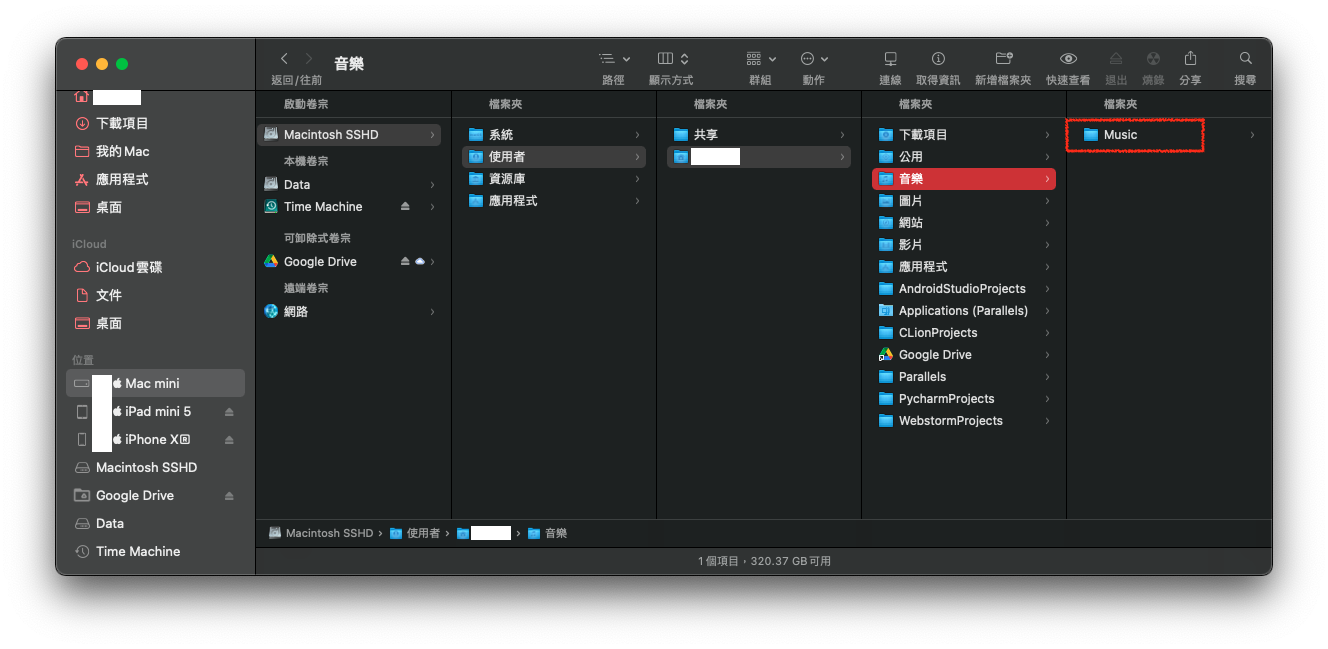
Task: Expand the Network item chevron
Action: pyautogui.click(x=432, y=312)
